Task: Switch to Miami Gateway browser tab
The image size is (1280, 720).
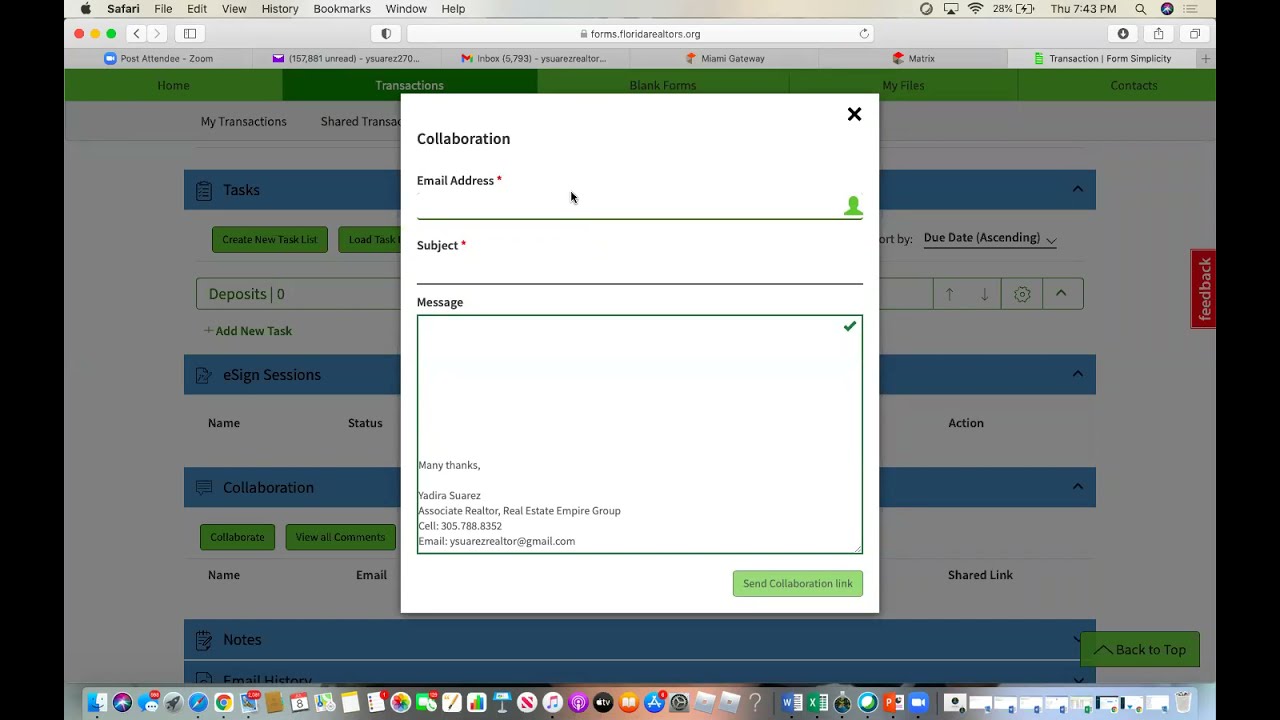Action: (x=725, y=59)
